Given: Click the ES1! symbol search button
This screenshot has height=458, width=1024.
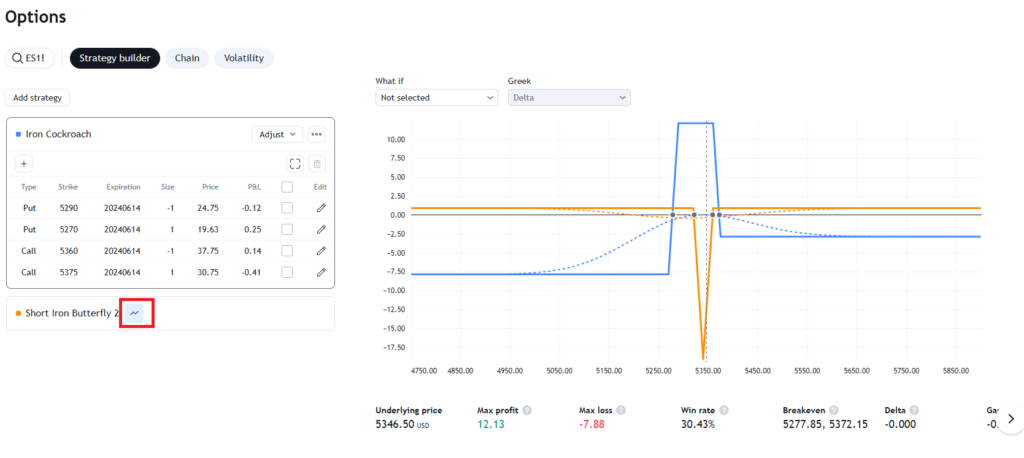Looking at the screenshot, I should (x=30, y=57).
